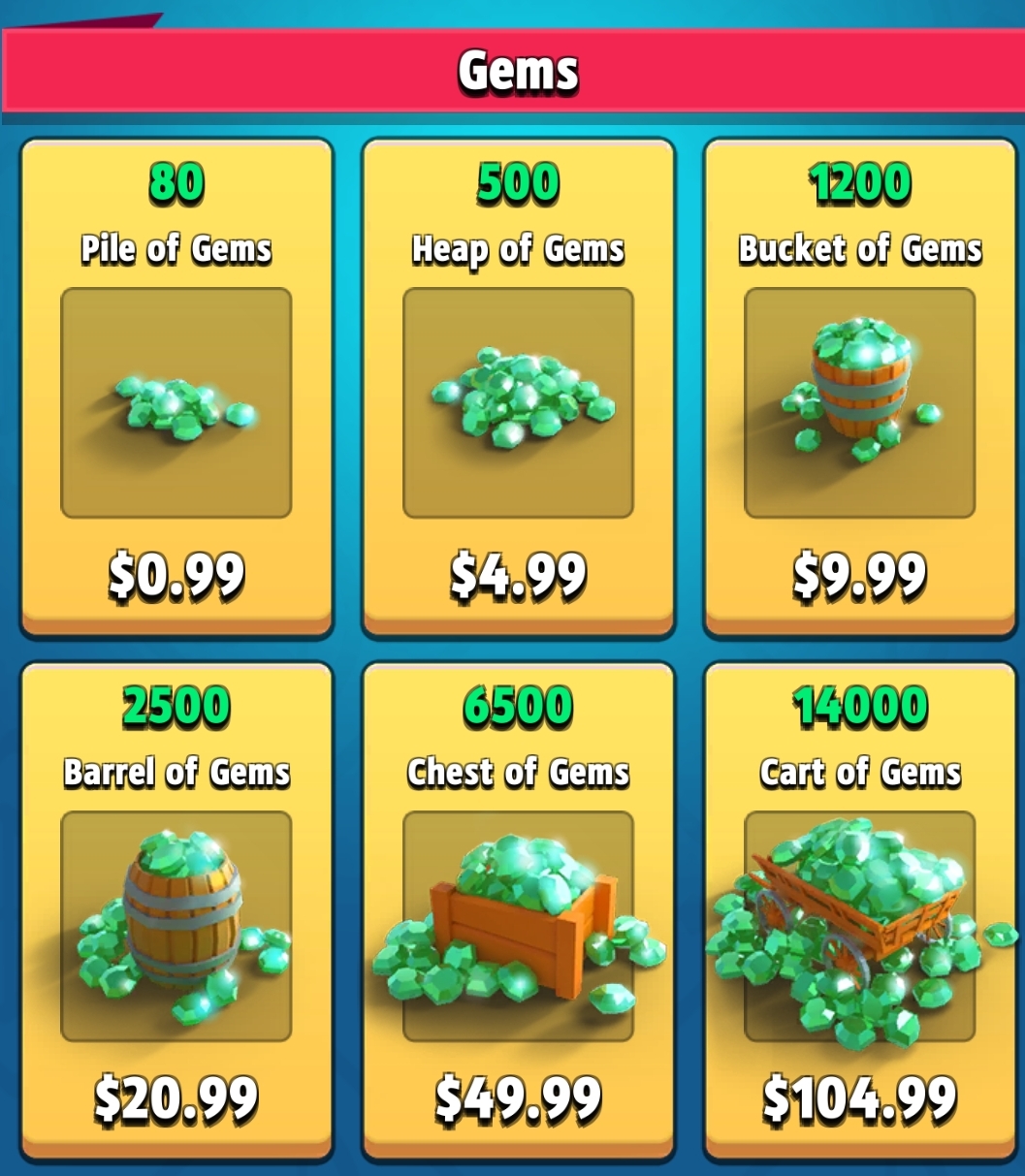Screen dimensions: 1025x1176
Task: Click the Barrel of Gems title
Action: tap(176, 773)
